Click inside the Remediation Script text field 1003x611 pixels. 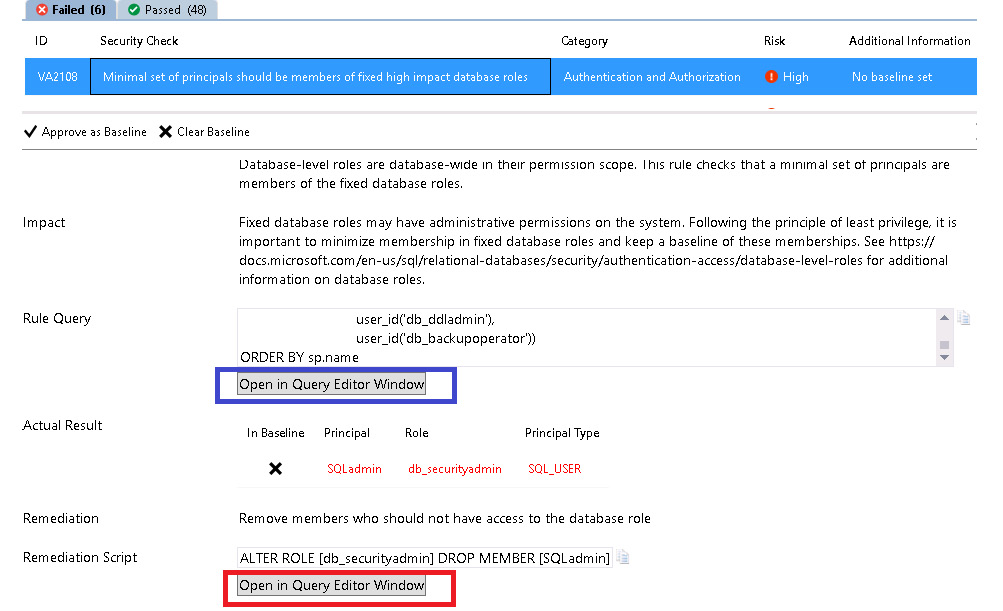(x=423, y=558)
